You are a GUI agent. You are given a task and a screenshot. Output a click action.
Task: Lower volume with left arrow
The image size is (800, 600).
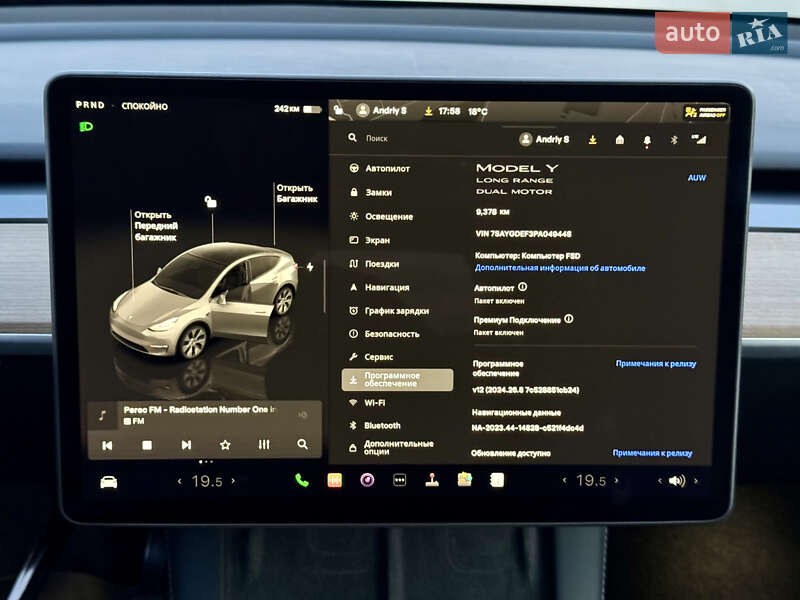[x=660, y=481]
